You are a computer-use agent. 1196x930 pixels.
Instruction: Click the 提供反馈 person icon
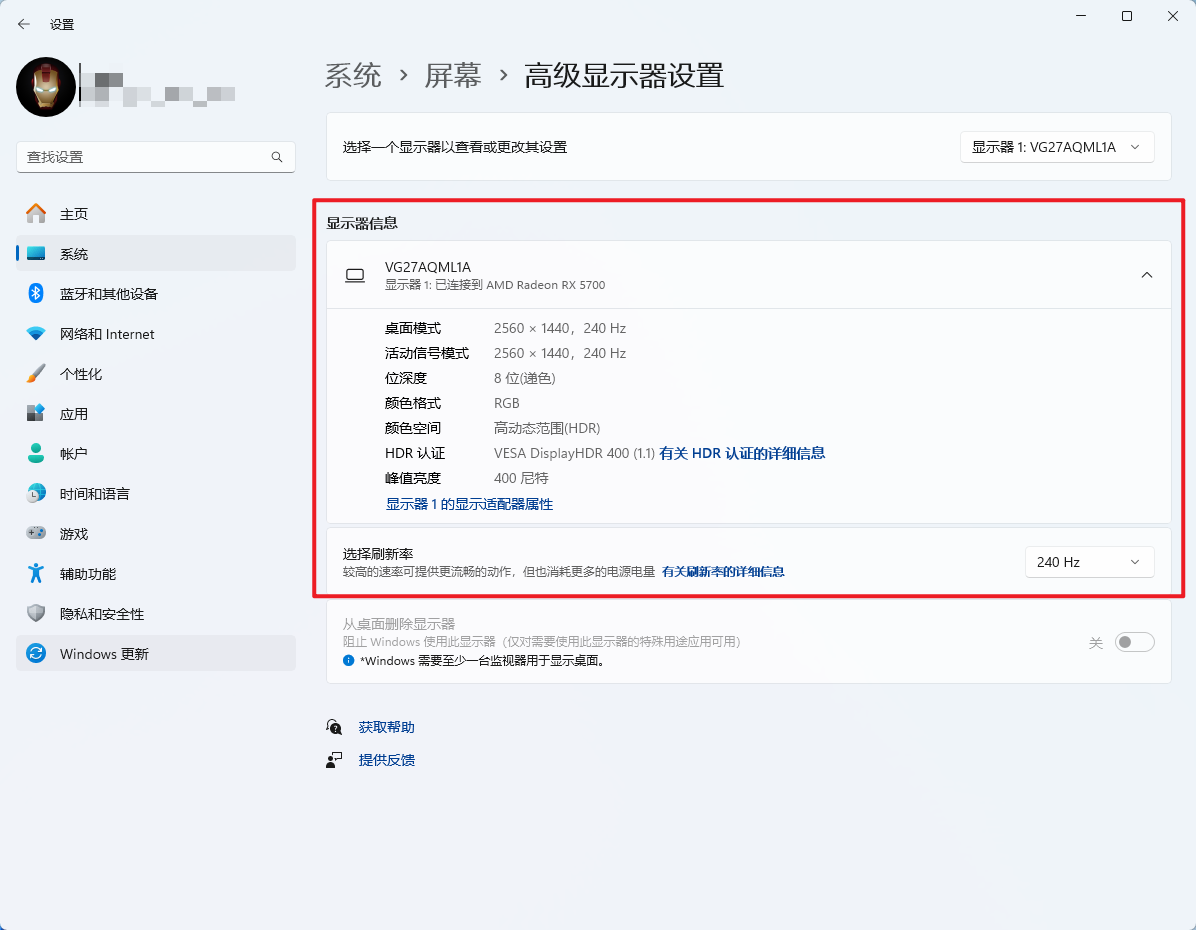(x=334, y=760)
